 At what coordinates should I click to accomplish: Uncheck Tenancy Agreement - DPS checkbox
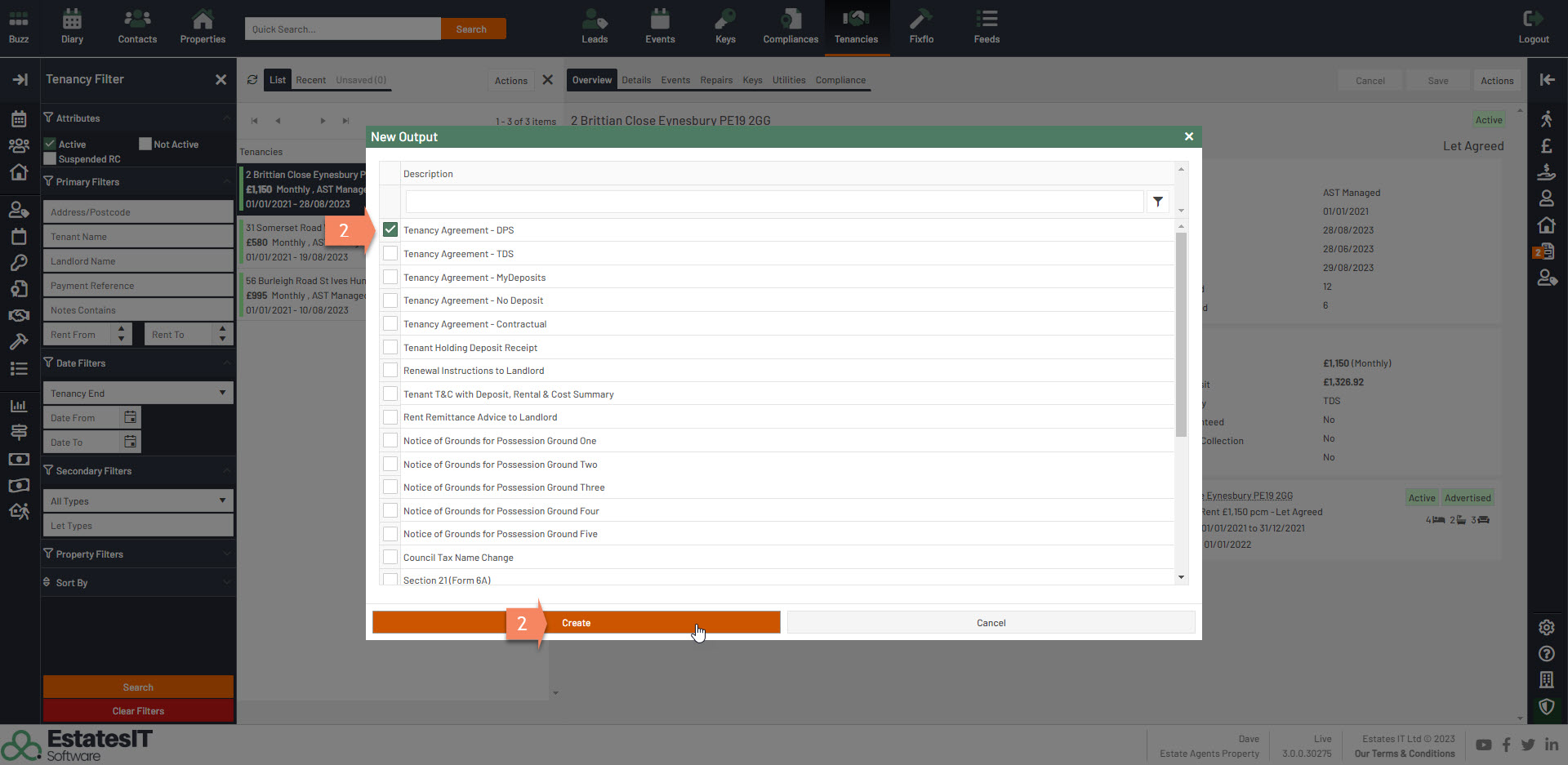[x=390, y=230]
